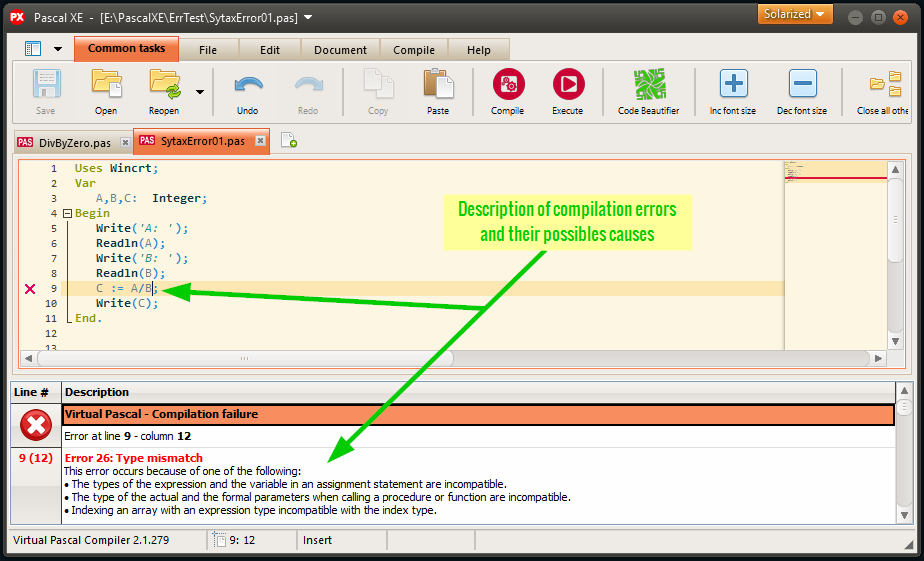Click the code minimap overview panel
Image resolution: width=924 pixels, height=561 pixels.
pyautogui.click(x=836, y=255)
